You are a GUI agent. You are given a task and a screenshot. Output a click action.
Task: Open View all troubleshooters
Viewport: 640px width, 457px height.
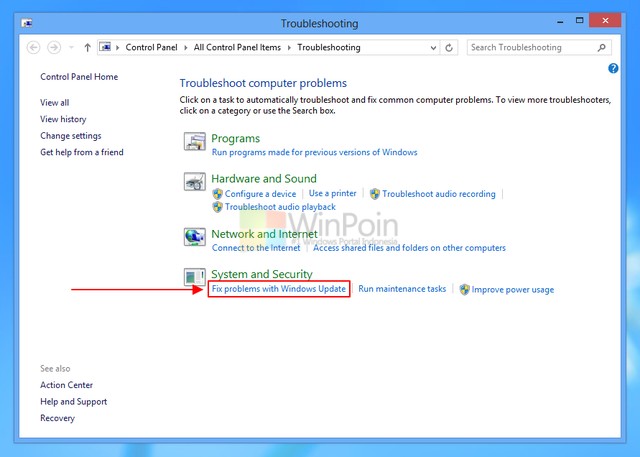coord(55,102)
